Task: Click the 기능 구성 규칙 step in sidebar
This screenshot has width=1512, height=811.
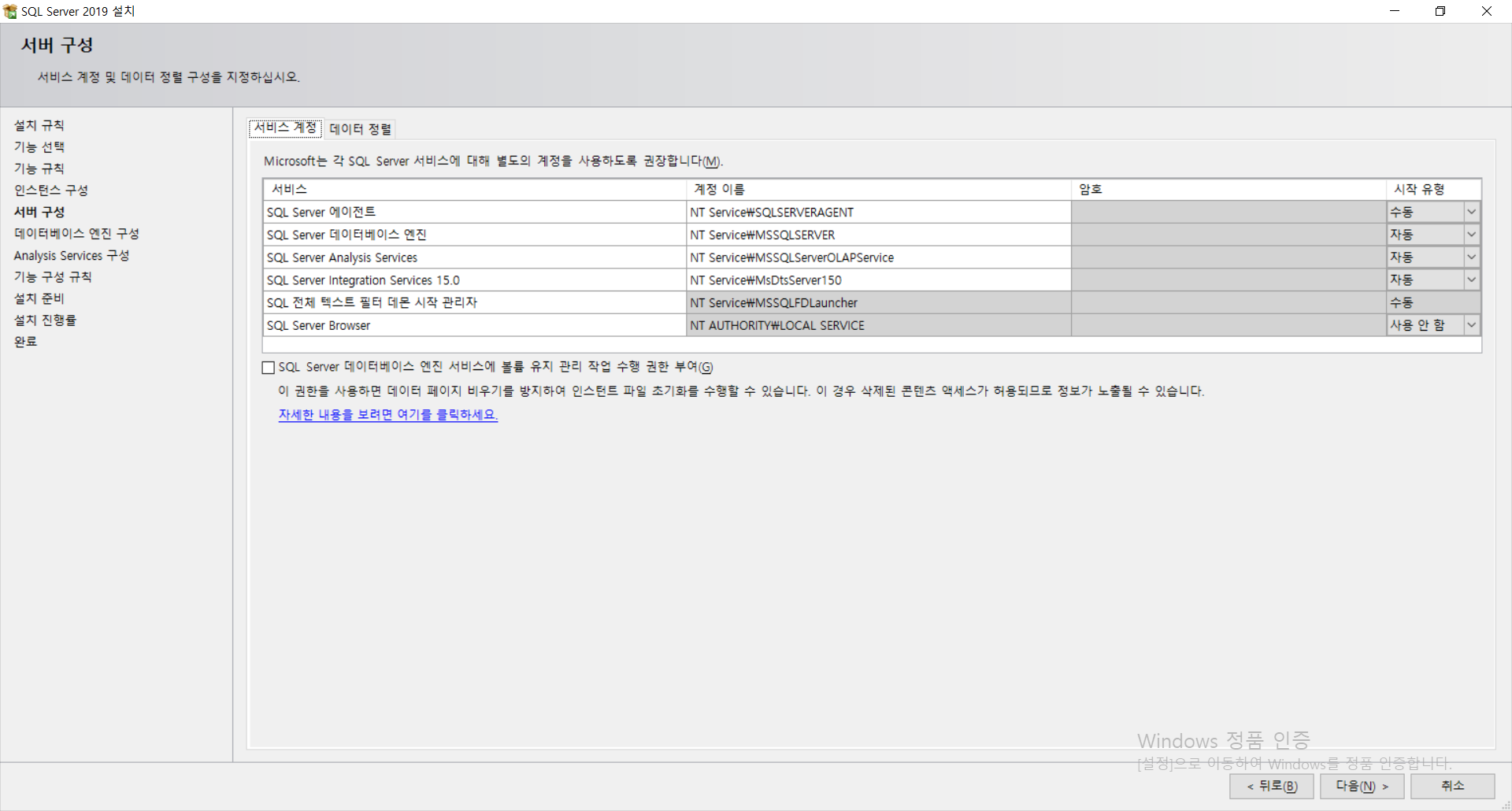Action: [53, 277]
